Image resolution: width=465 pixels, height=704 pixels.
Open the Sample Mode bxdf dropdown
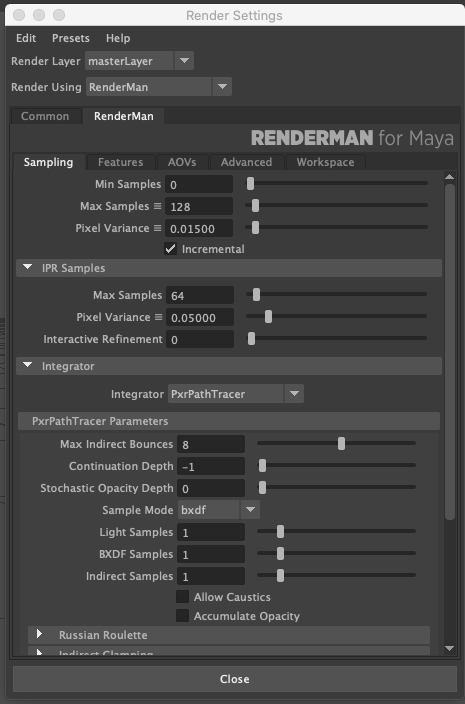(219, 510)
